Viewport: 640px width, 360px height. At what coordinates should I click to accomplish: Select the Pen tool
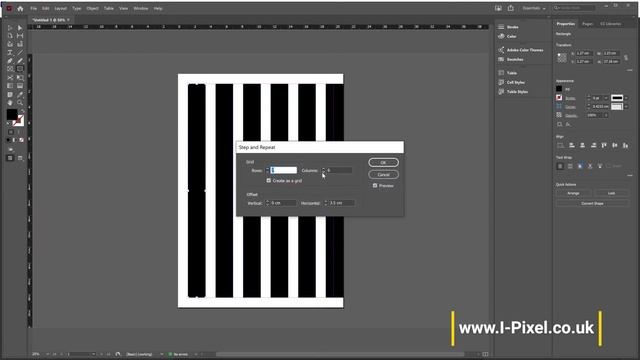[x=10, y=61]
